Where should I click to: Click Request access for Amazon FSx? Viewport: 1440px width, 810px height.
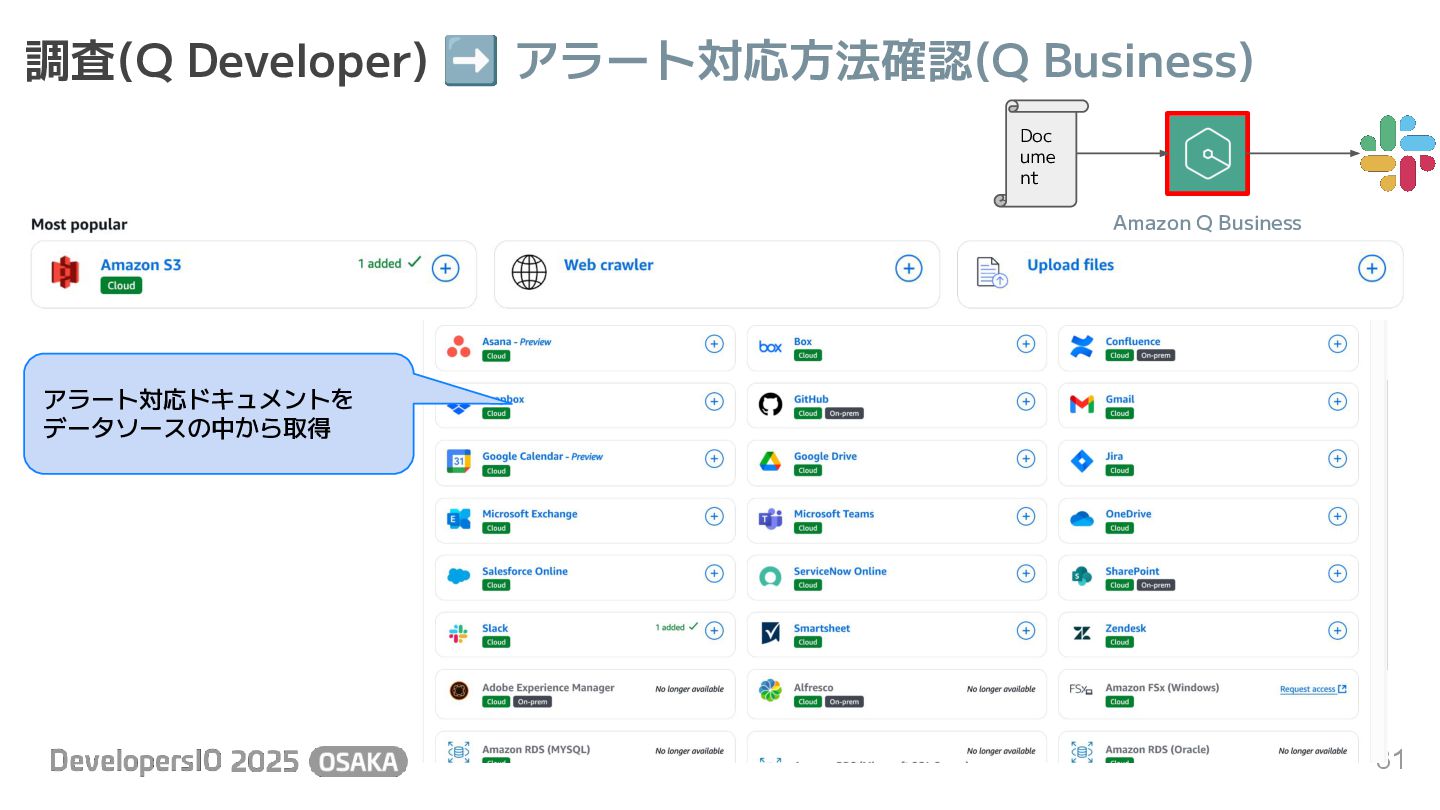click(1313, 689)
